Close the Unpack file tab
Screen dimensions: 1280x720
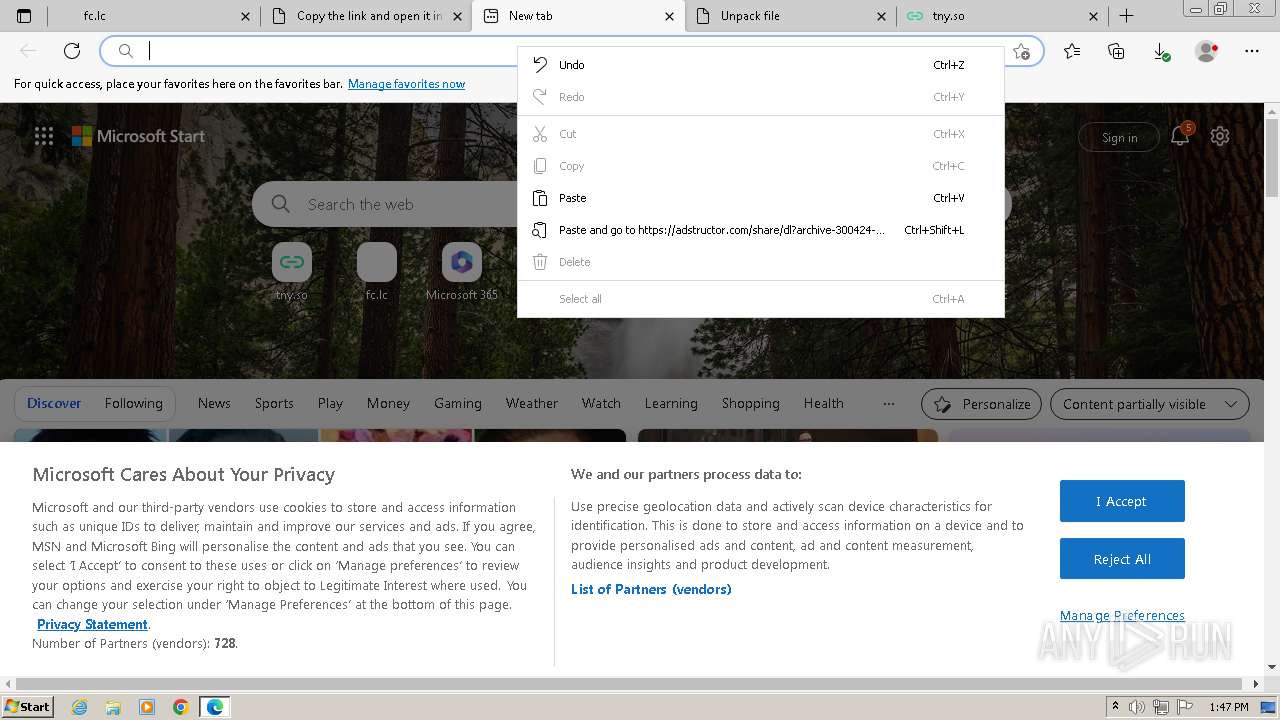881,16
